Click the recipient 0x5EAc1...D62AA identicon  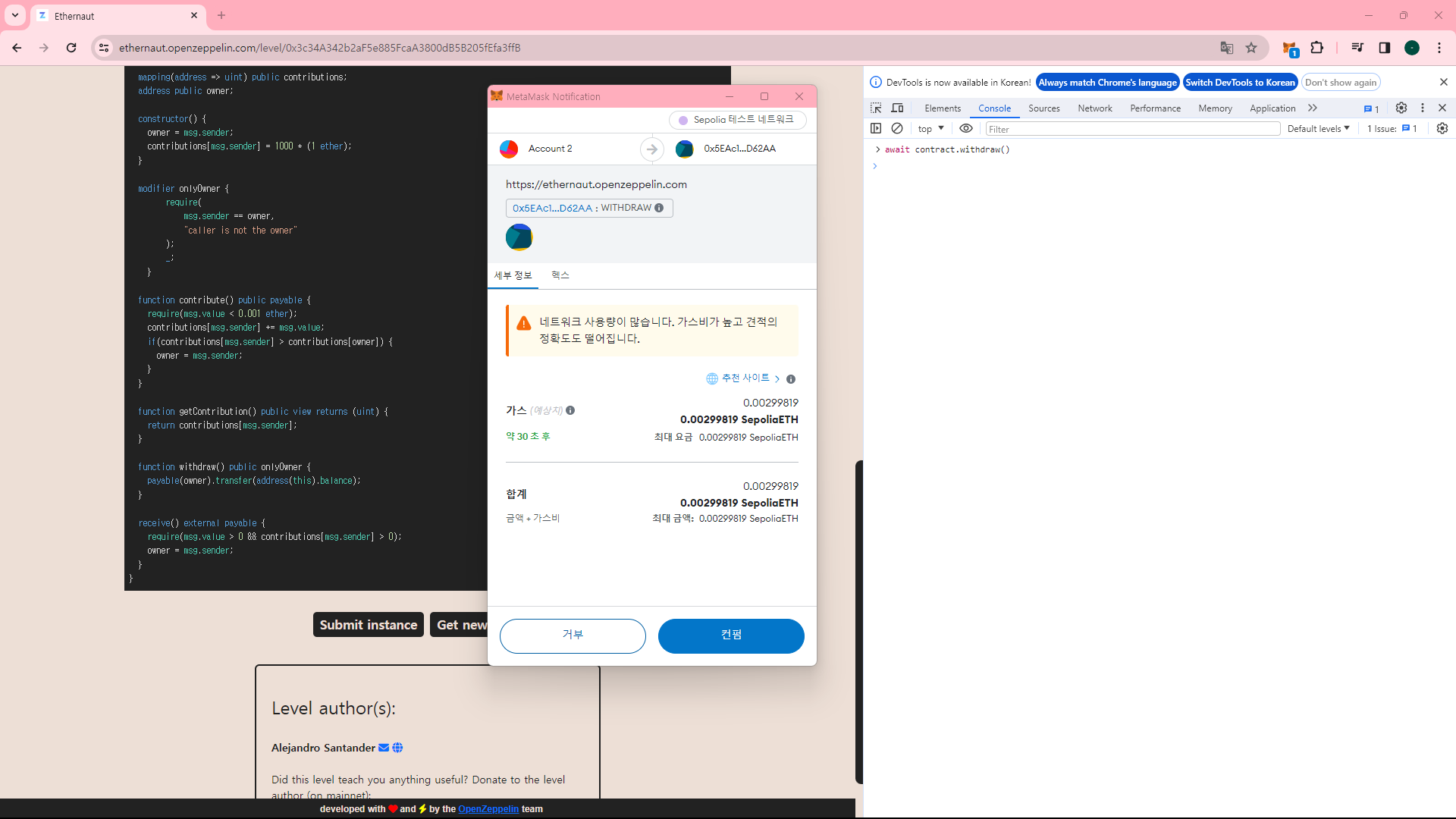pos(685,149)
